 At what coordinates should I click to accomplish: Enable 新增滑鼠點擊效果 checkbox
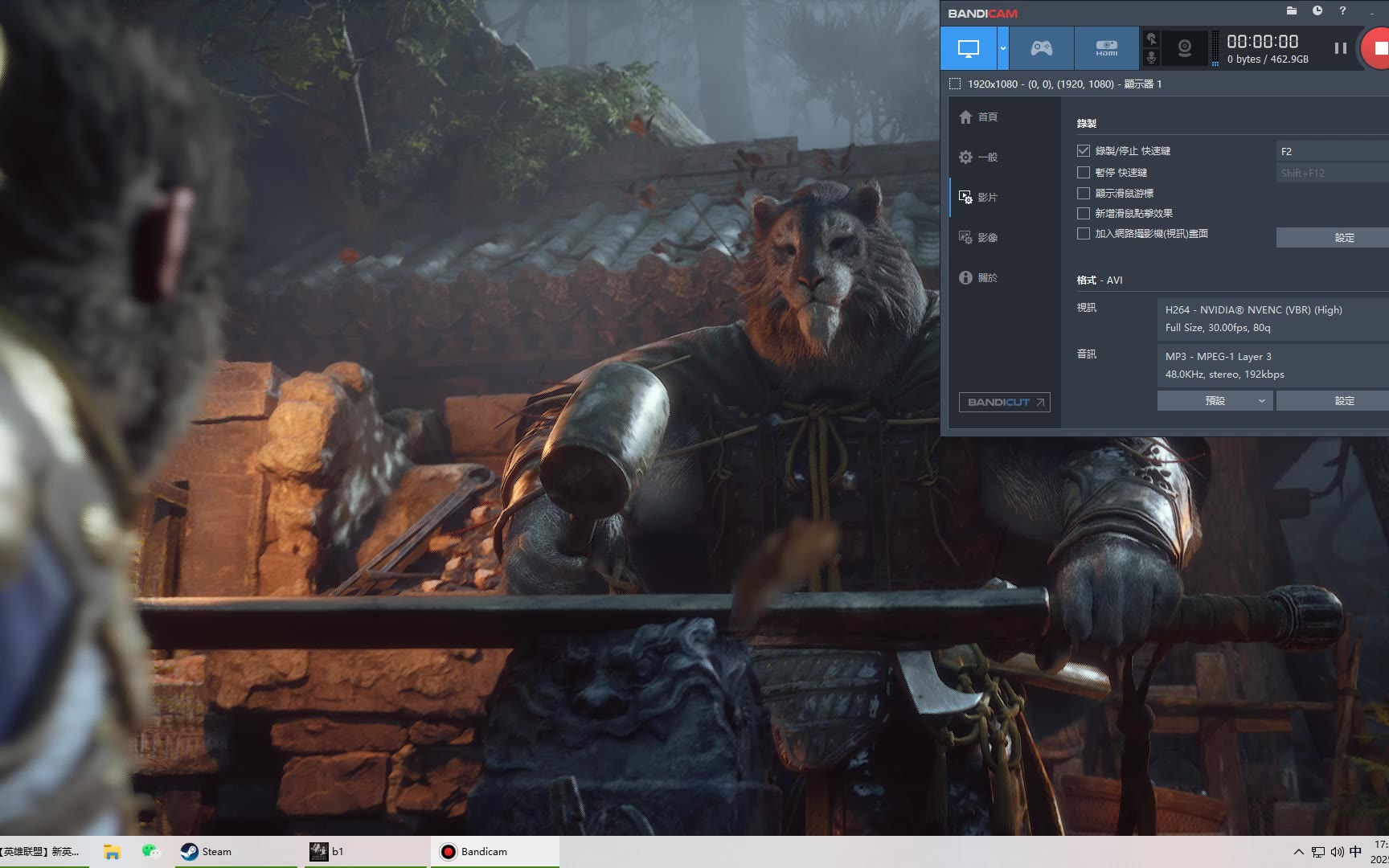tap(1084, 214)
